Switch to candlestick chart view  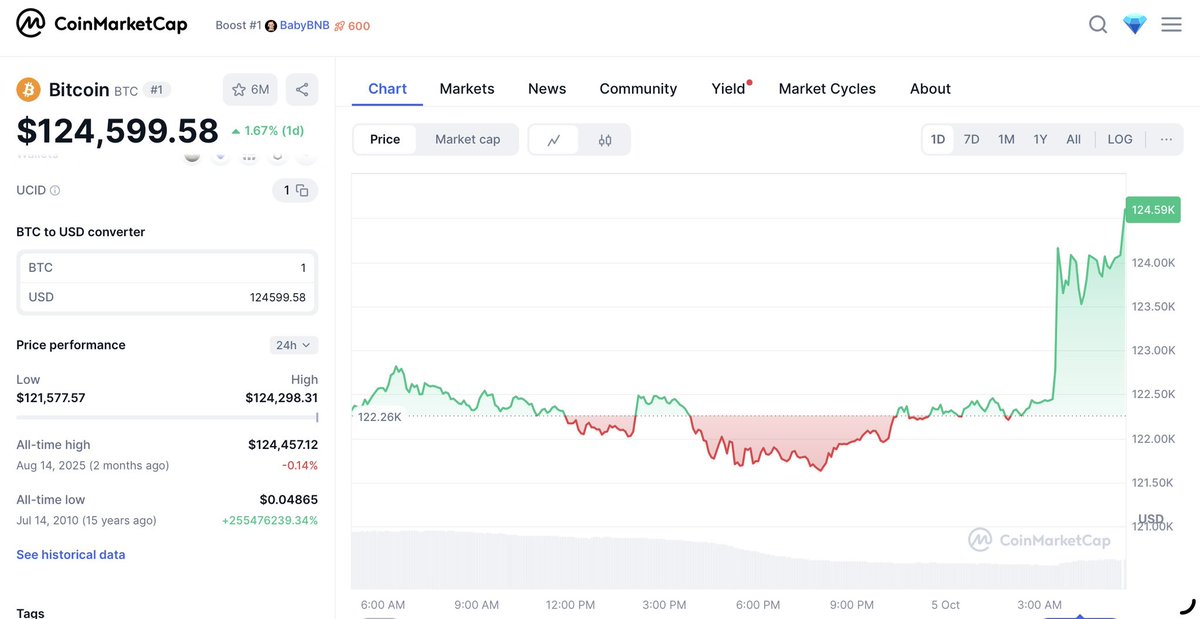(x=605, y=140)
